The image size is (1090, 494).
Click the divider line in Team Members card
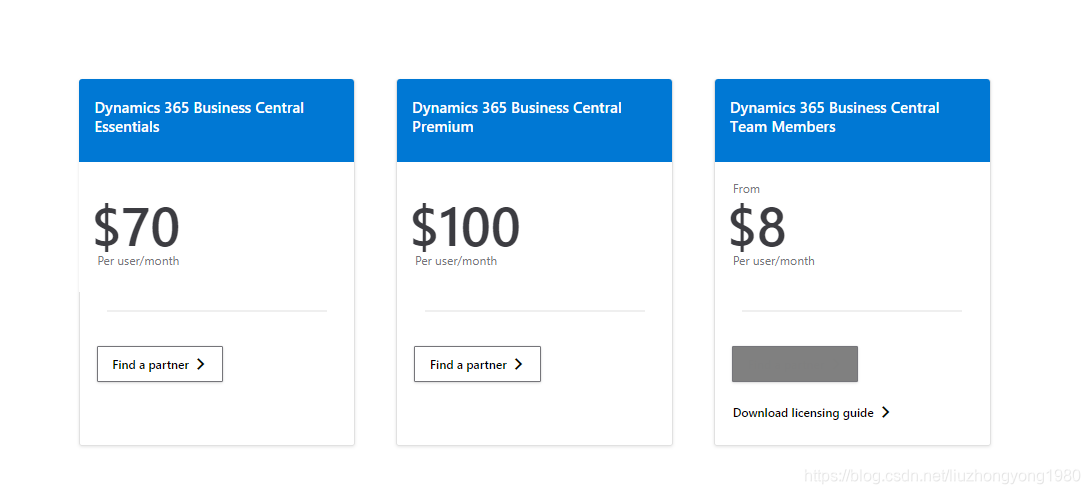pos(852,311)
